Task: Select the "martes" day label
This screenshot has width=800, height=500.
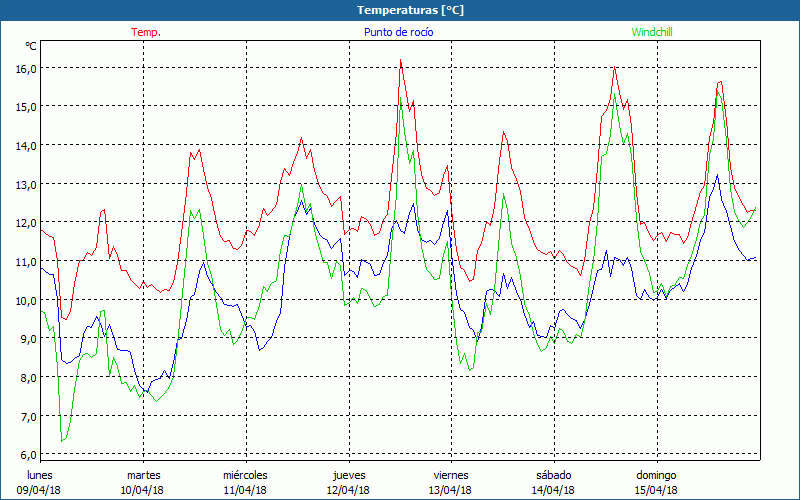Action: [143, 475]
